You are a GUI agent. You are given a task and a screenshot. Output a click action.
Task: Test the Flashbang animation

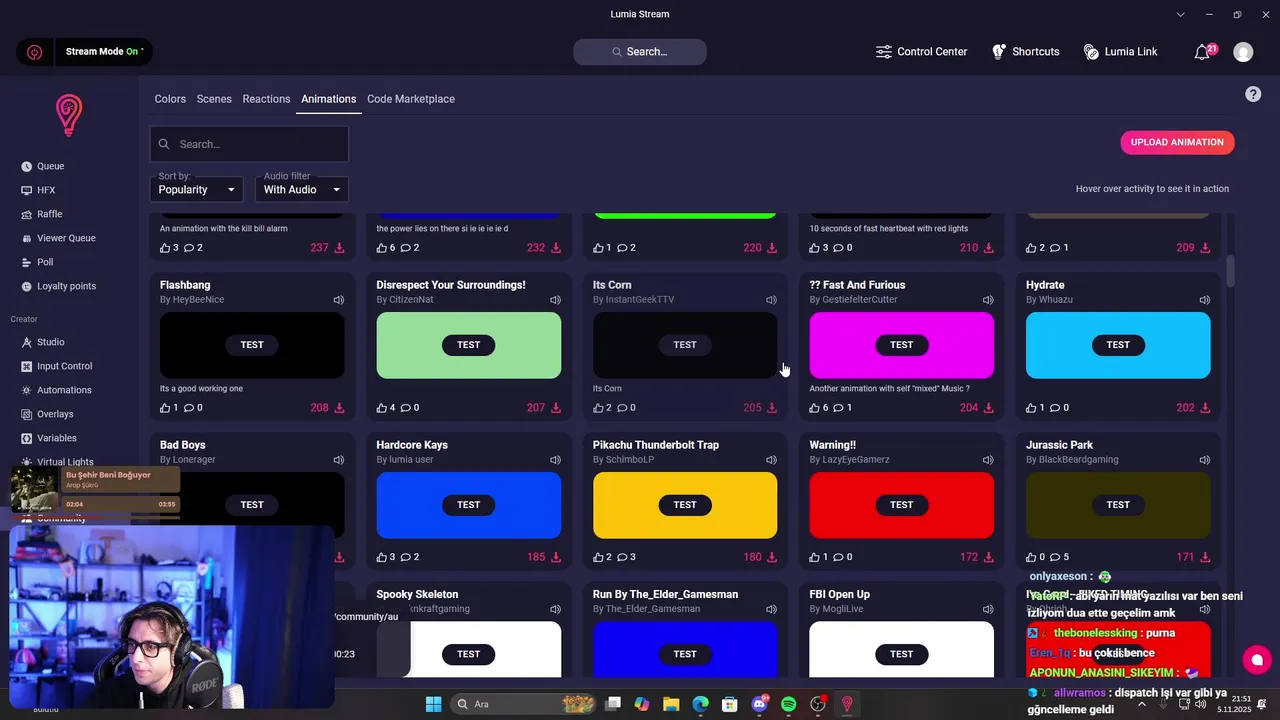(x=252, y=345)
